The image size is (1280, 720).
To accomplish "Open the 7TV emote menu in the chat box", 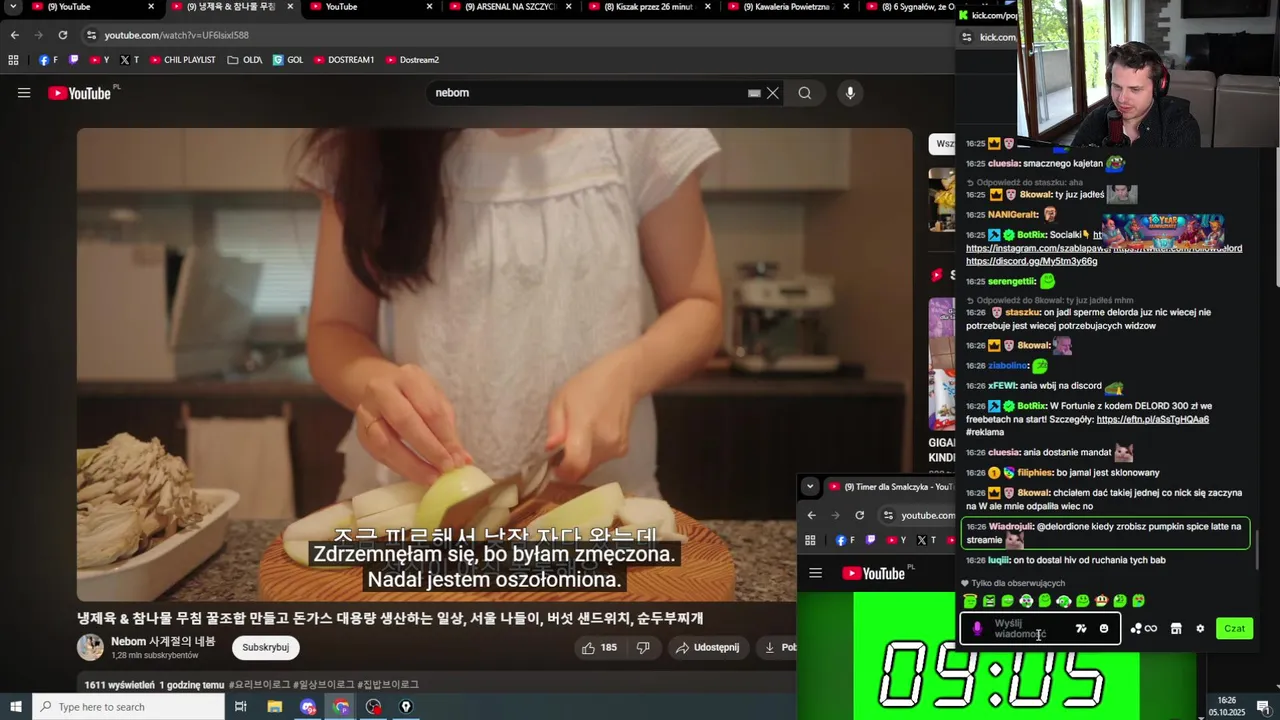I will 1081,629.
